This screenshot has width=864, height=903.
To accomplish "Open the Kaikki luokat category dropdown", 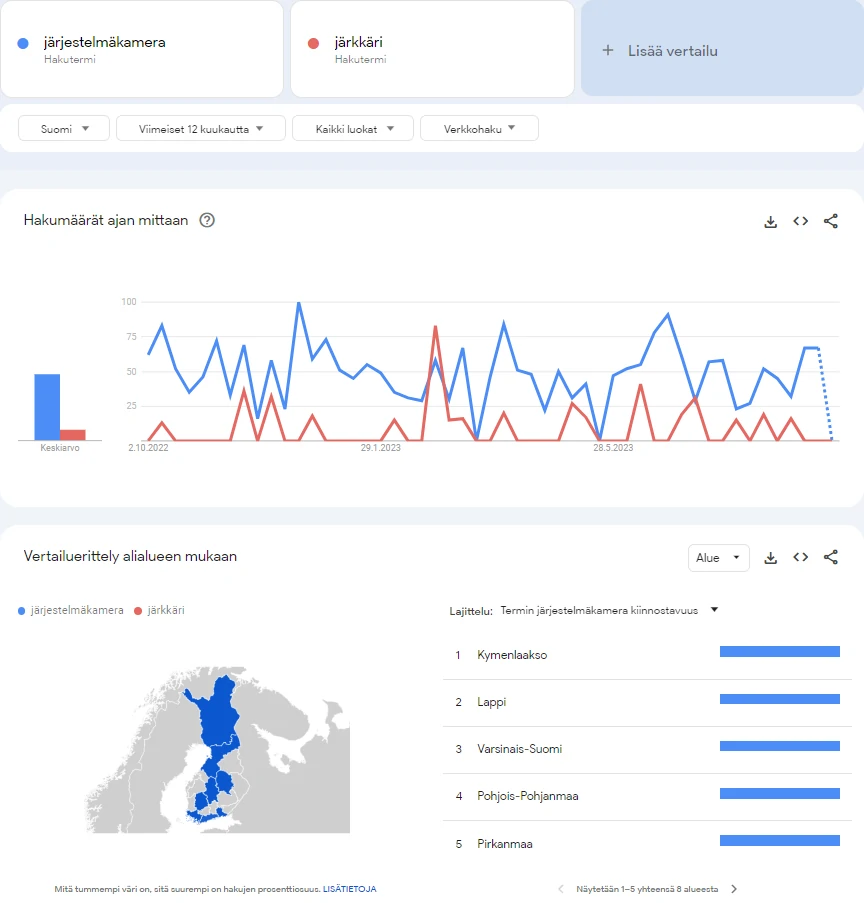I will point(353,128).
